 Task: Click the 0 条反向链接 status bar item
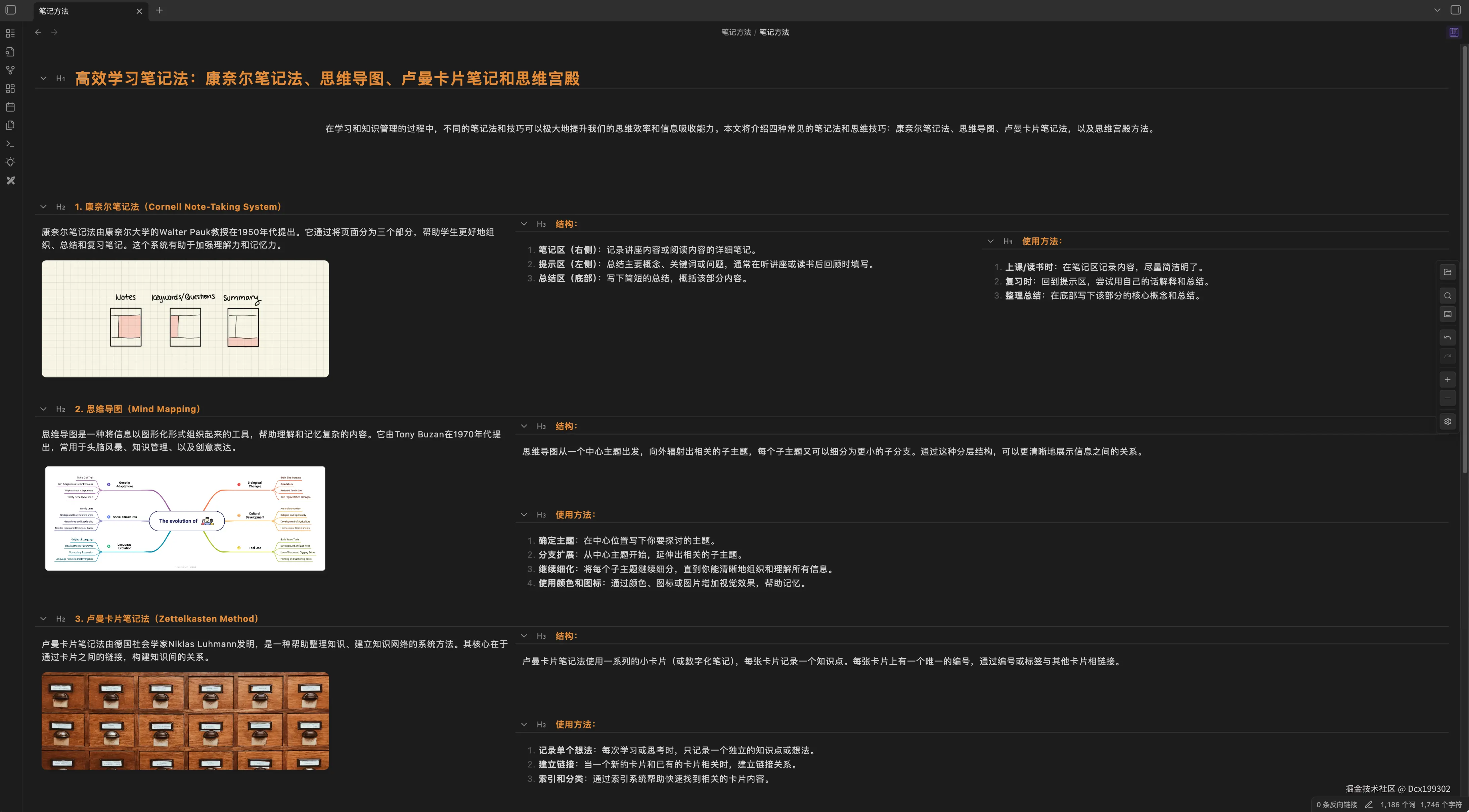pos(1336,805)
